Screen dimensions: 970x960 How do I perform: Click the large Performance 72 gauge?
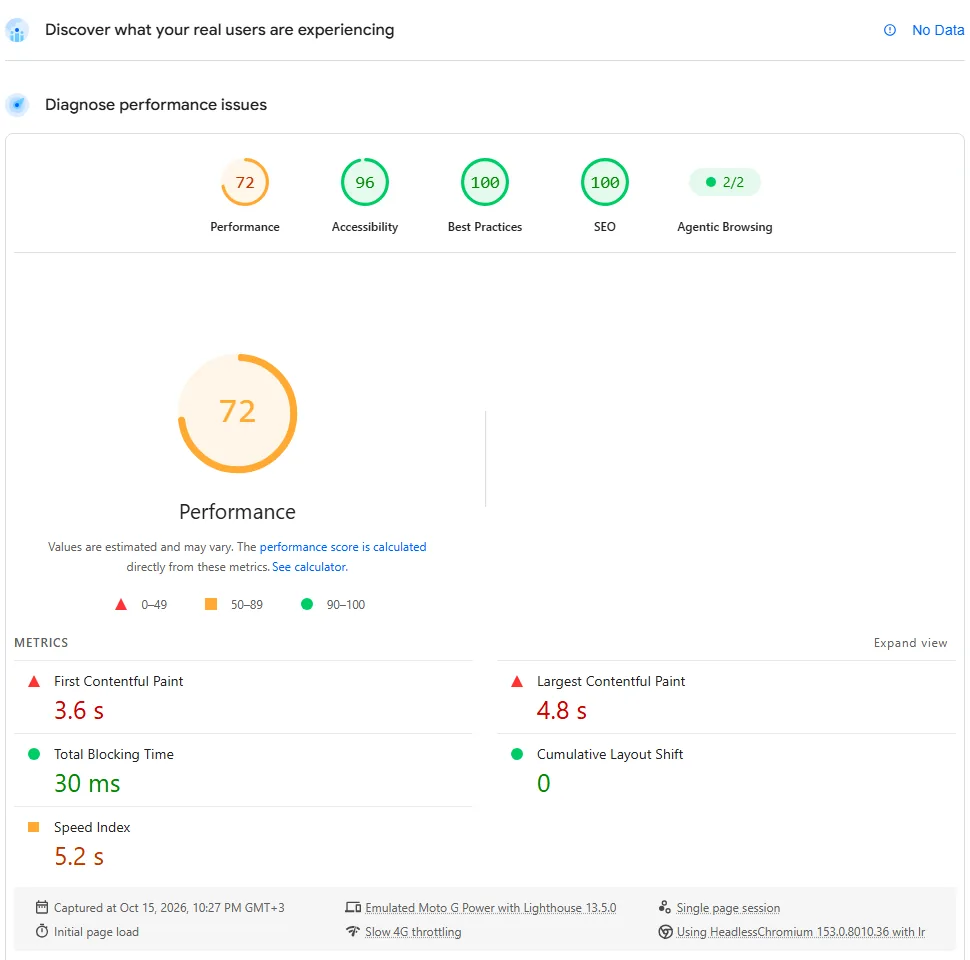click(238, 413)
